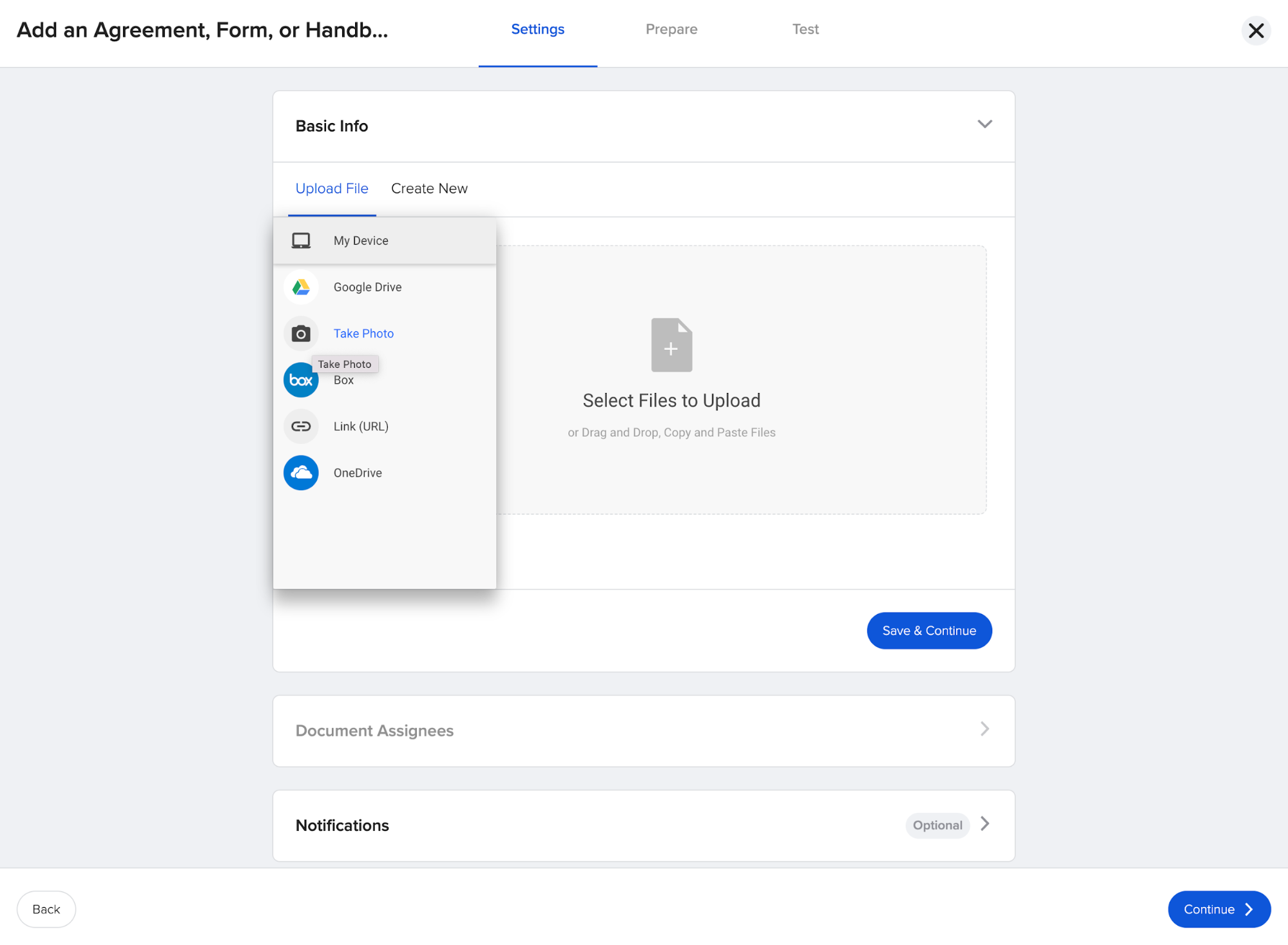Switch to the Settings tab
This screenshot has height=945, width=1288.
(x=537, y=30)
